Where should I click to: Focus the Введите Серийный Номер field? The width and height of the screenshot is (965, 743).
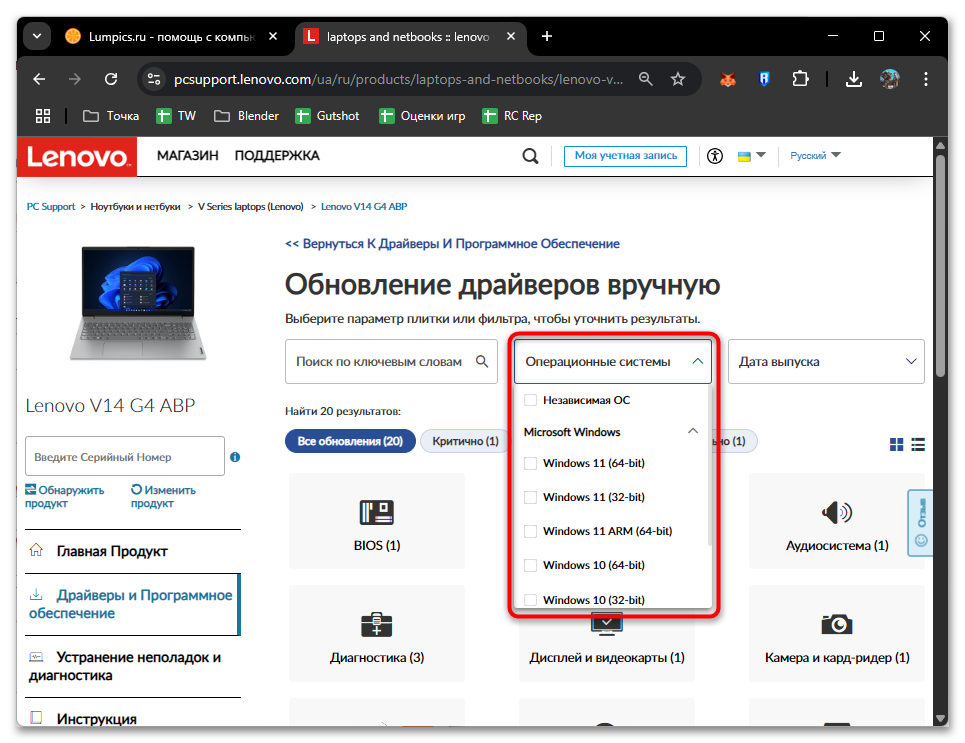(x=125, y=456)
